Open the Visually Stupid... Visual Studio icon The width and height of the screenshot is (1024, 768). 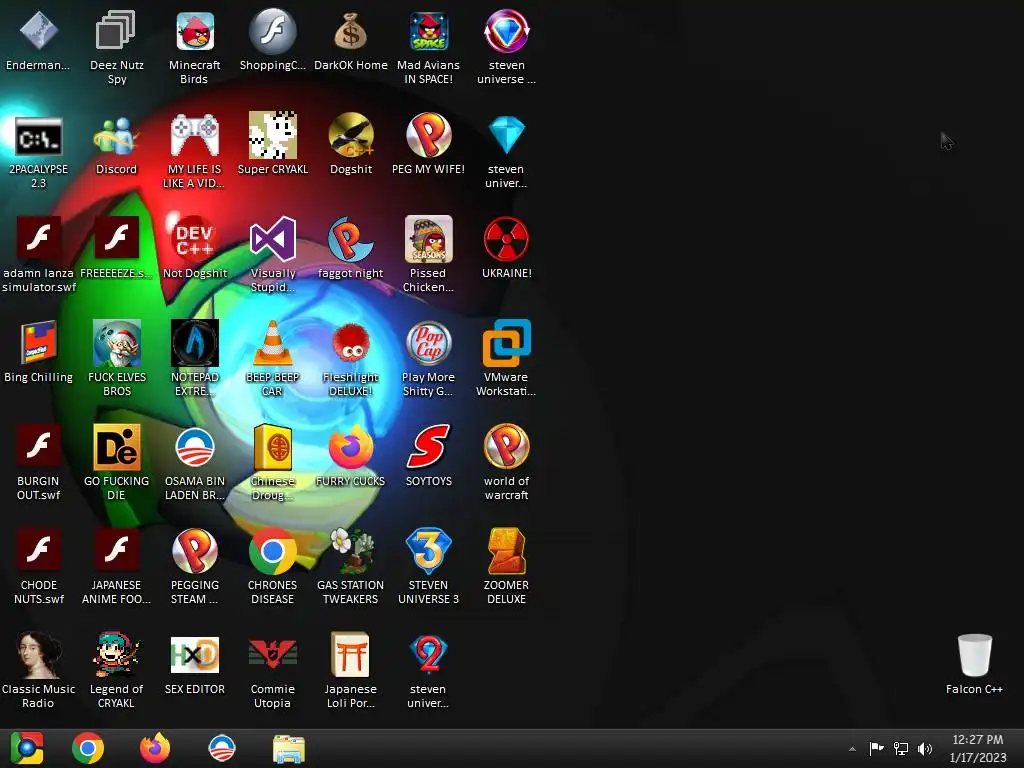tap(272, 239)
